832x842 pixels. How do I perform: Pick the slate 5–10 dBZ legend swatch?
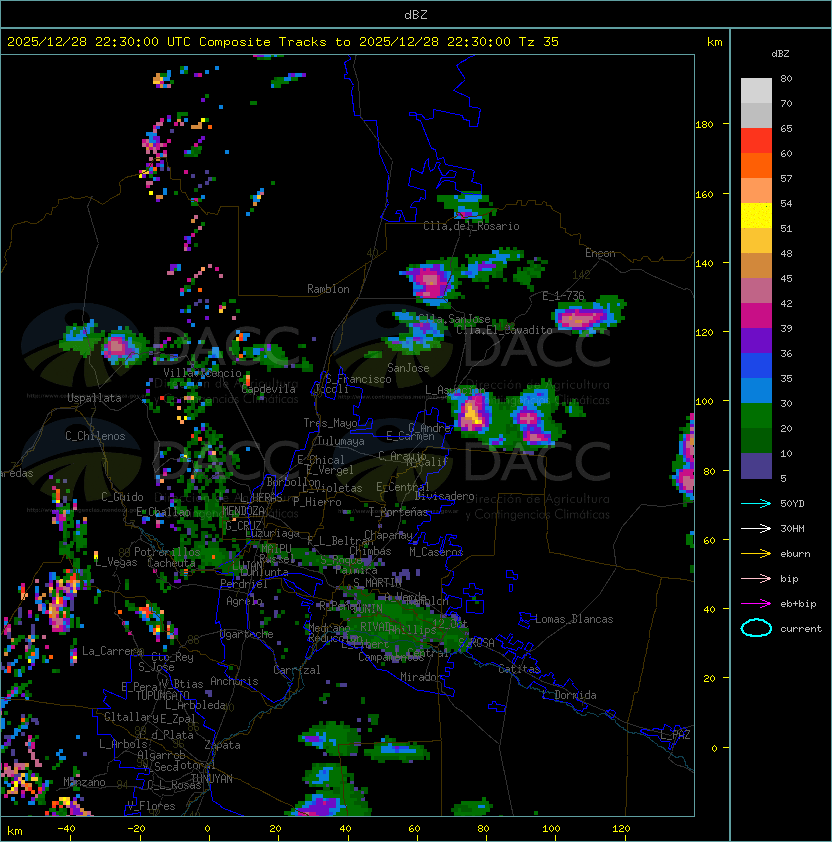coord(756,466)
